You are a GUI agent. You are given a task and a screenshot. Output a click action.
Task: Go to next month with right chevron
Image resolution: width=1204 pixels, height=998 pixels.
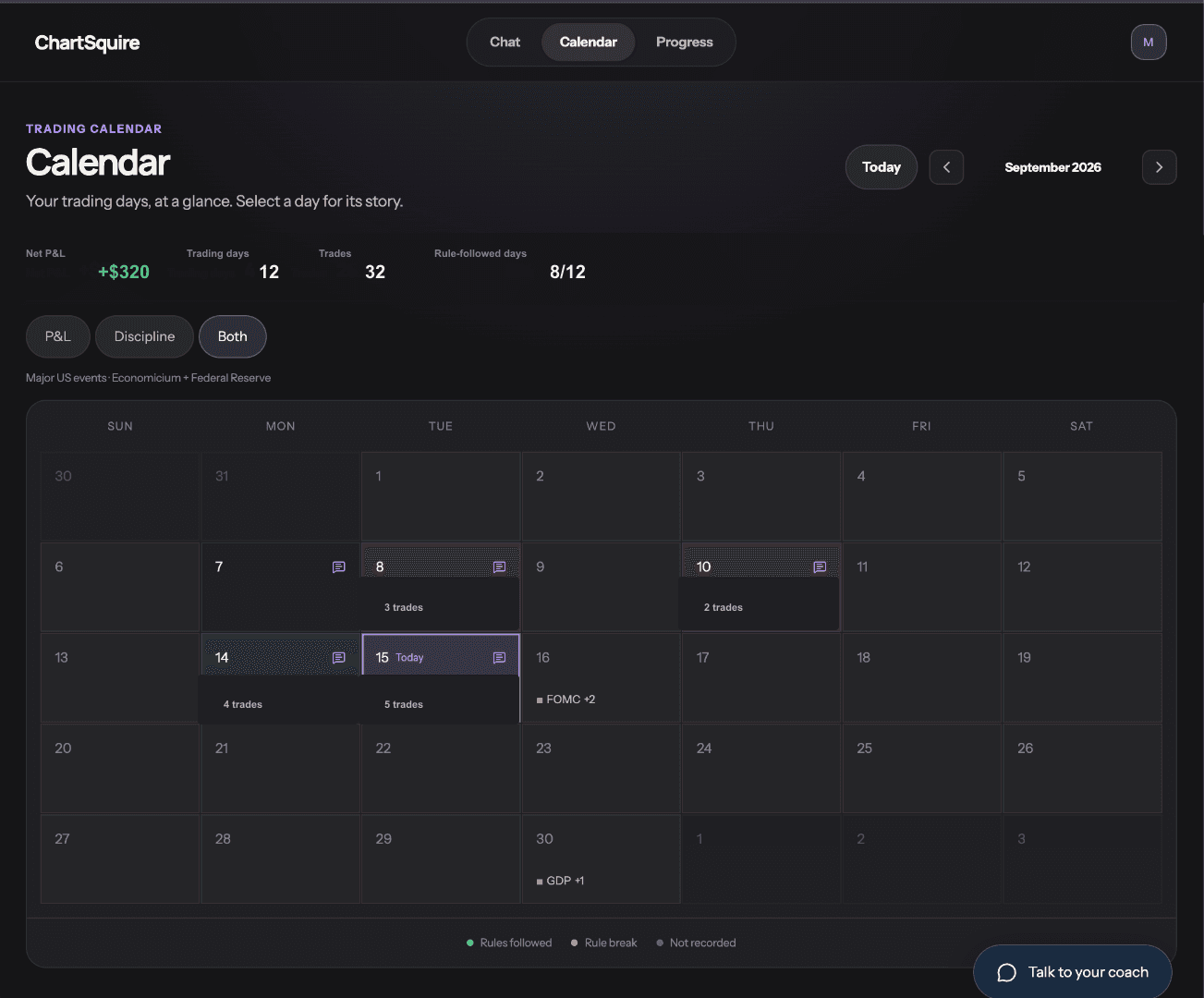click(1159, 167)
